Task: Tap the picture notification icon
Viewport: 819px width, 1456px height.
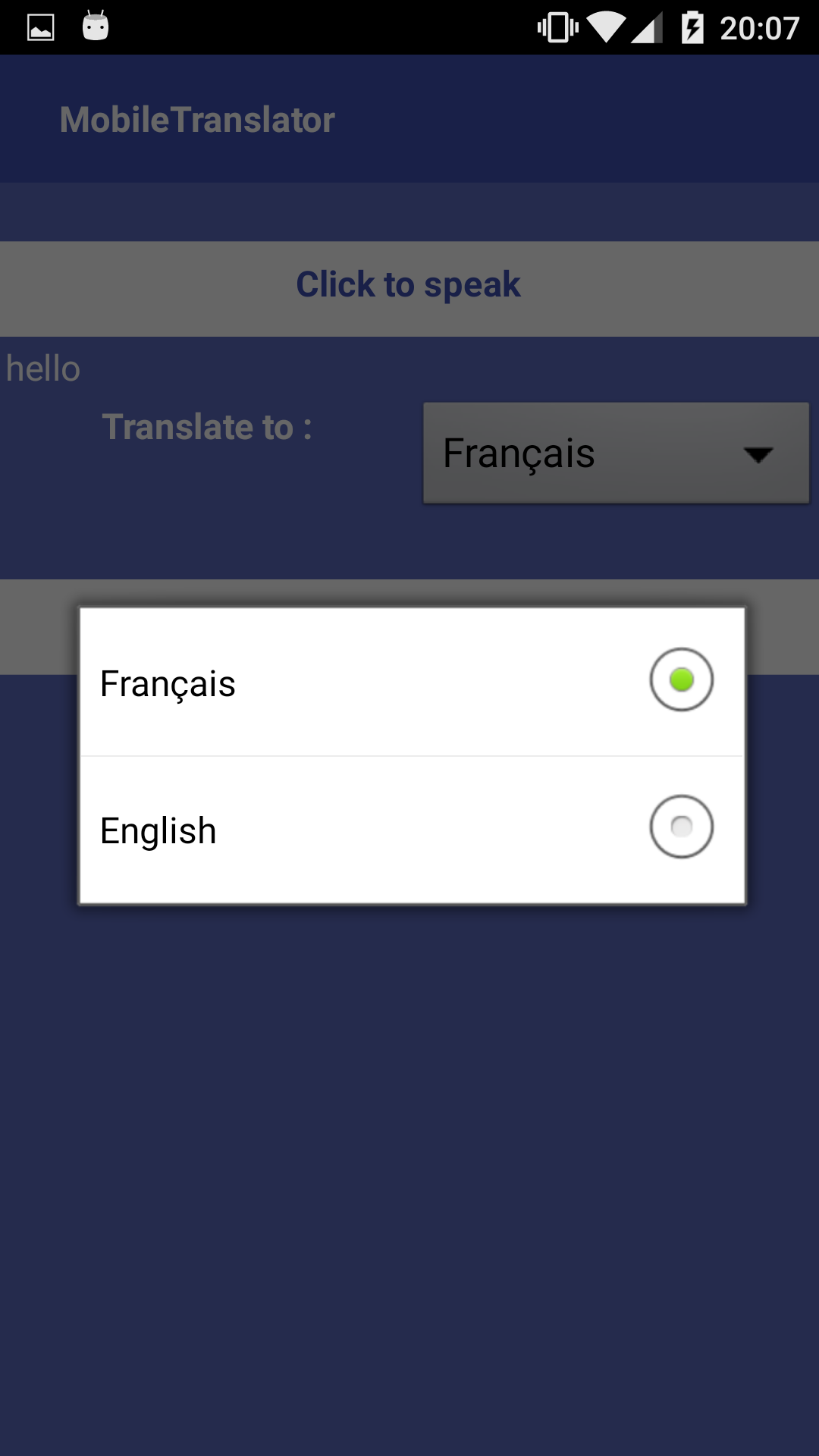Action: 41,28
